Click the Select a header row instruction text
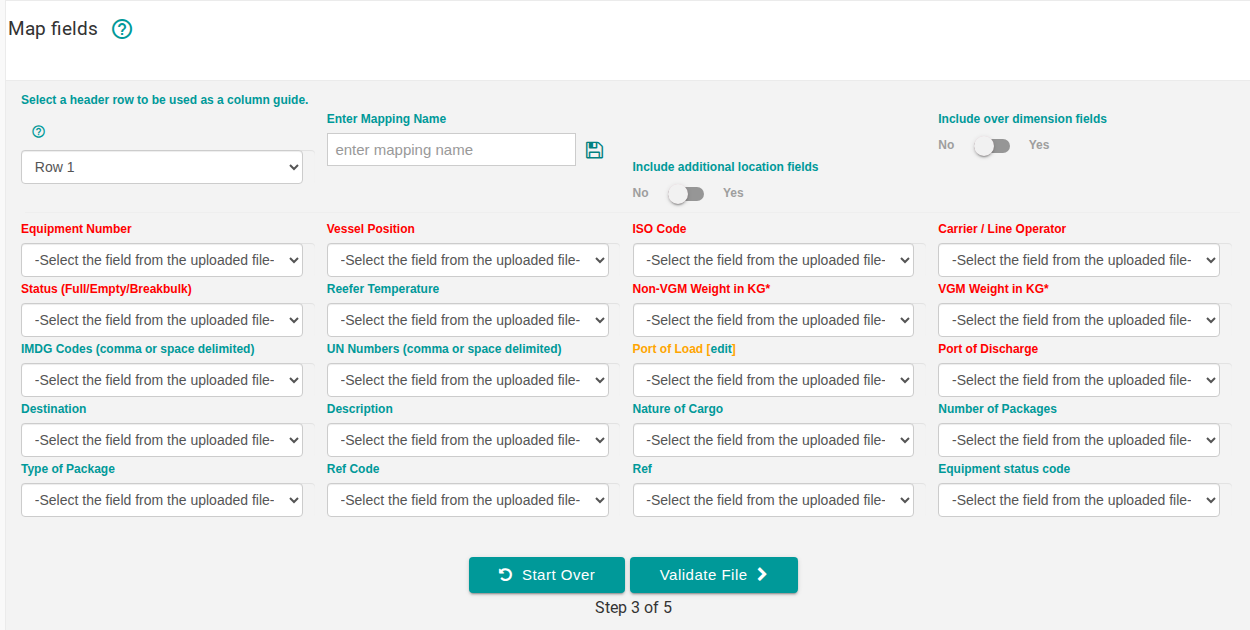This screenshot has height=630, width=1250. pos(165,100)
